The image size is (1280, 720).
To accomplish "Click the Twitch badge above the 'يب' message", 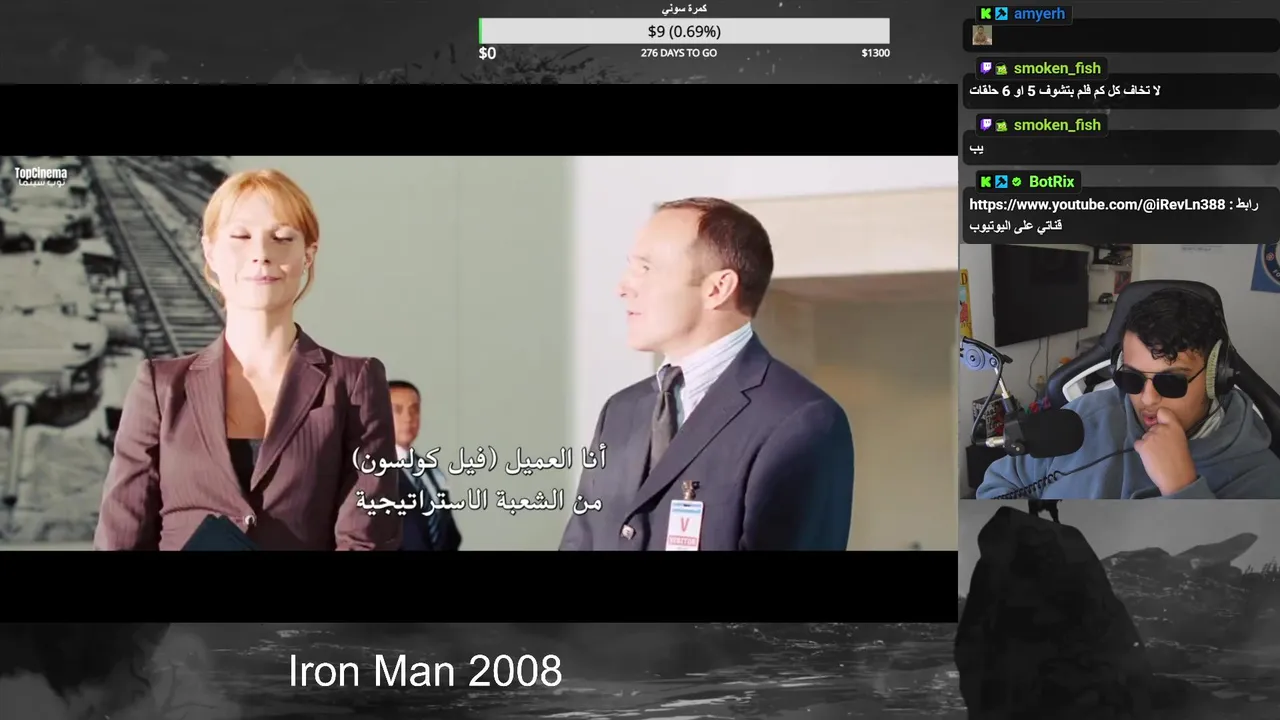I will coord(986,125).
